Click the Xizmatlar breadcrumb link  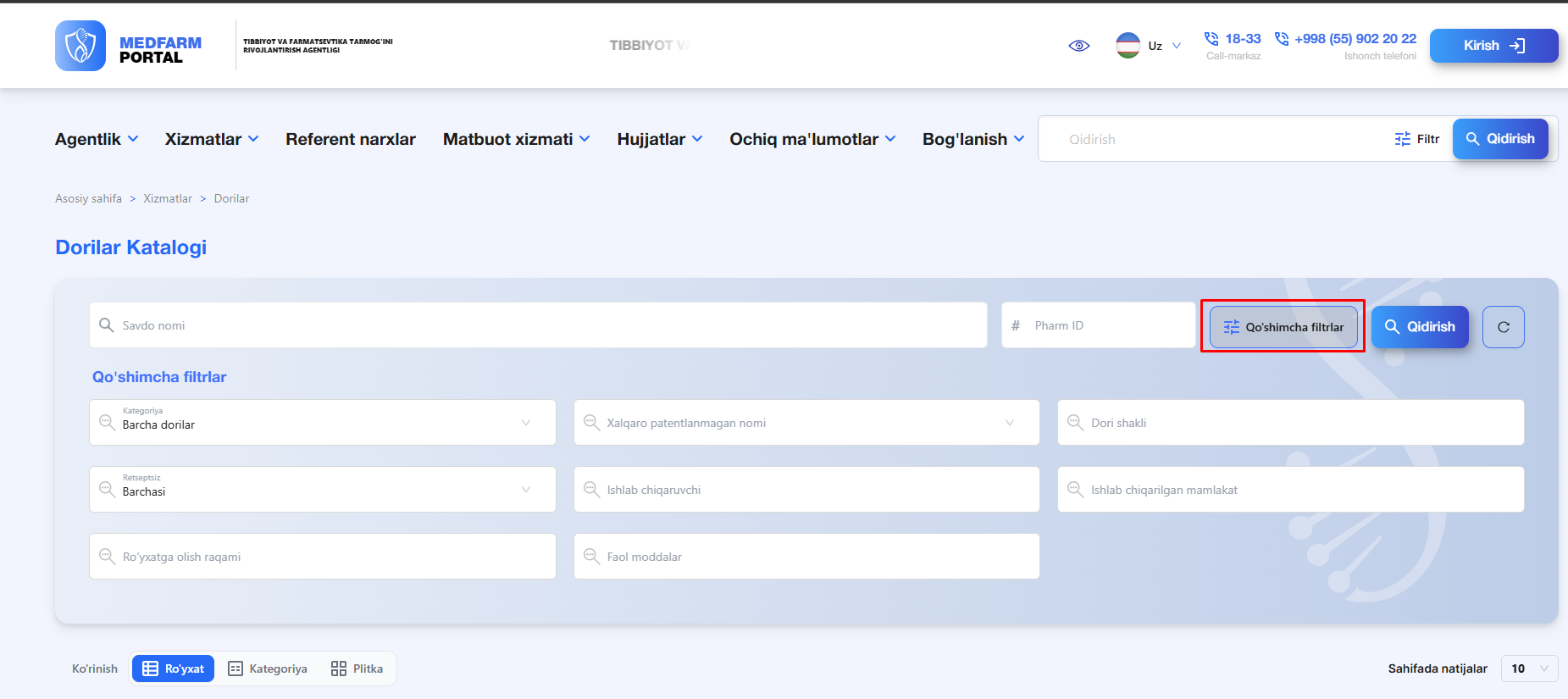click(x=168, y=198)
